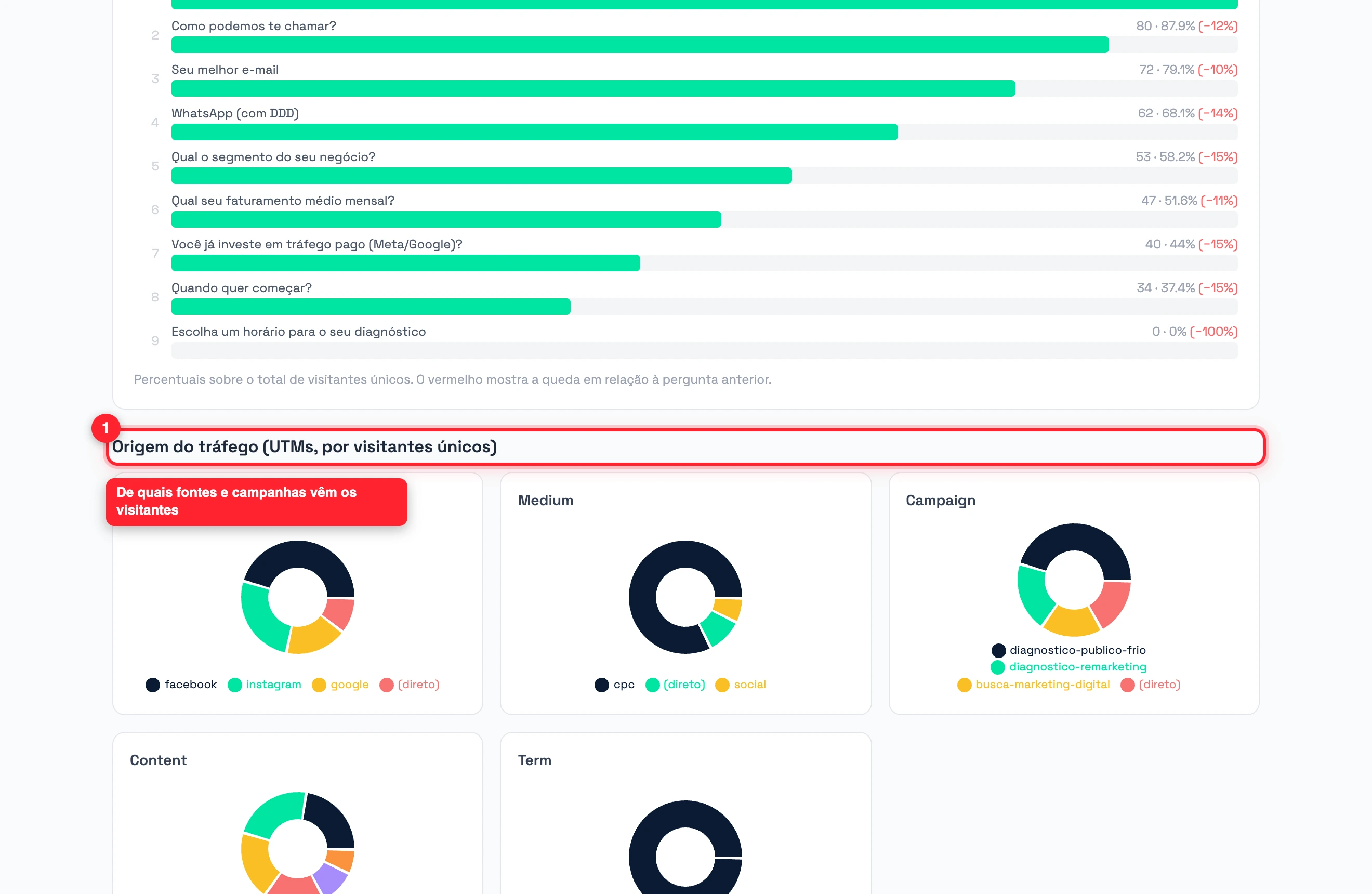Toggle the social legend item in Medium chart
The image size is (1372, 894).
coord(741,685)
